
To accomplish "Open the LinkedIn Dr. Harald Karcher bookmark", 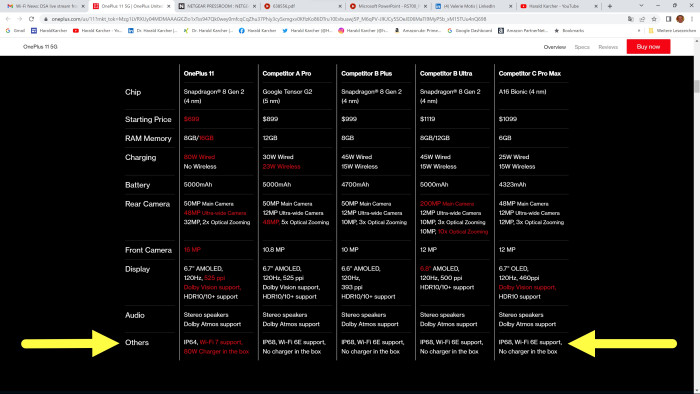I will click(153, 30).
